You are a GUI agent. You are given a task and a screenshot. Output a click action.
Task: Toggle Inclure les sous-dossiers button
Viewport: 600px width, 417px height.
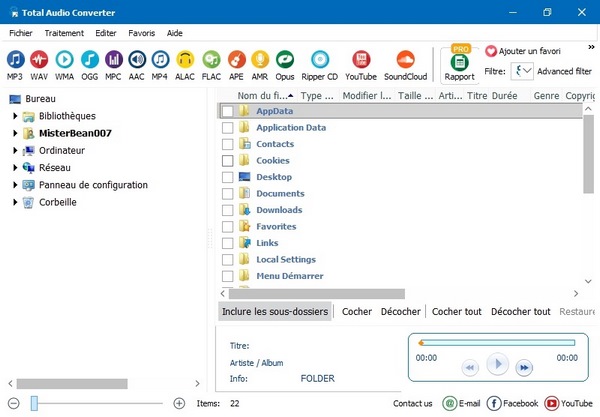coord(275,311)
